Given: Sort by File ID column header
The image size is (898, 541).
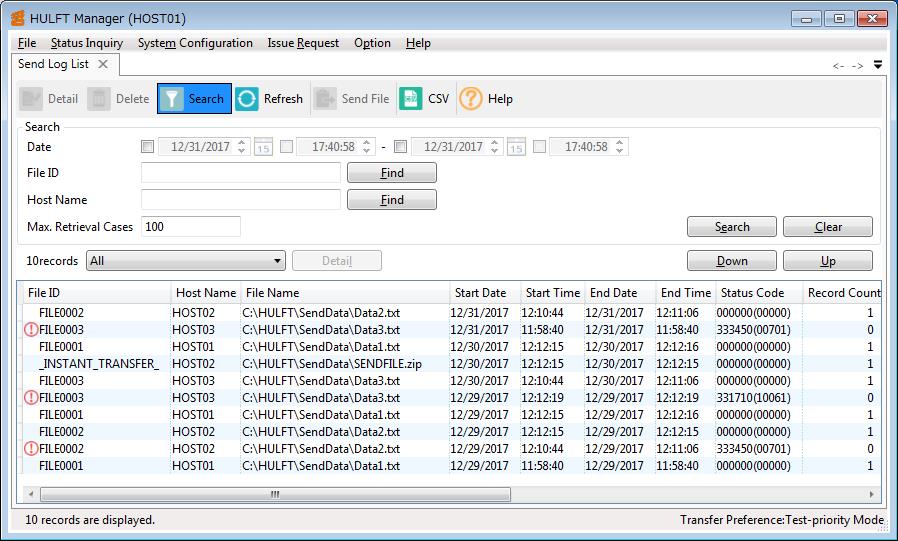Looking at the screenshot, I should pyautogui.click(x=96, y=293).
